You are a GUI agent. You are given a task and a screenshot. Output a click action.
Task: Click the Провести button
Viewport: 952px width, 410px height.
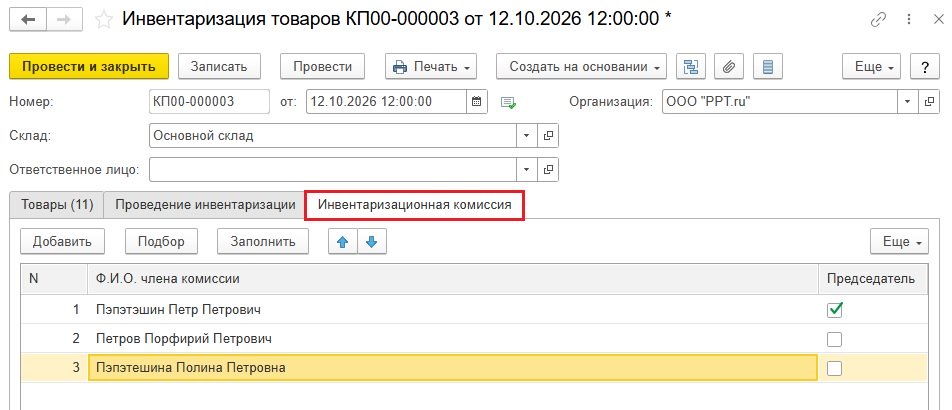[322, 67]
